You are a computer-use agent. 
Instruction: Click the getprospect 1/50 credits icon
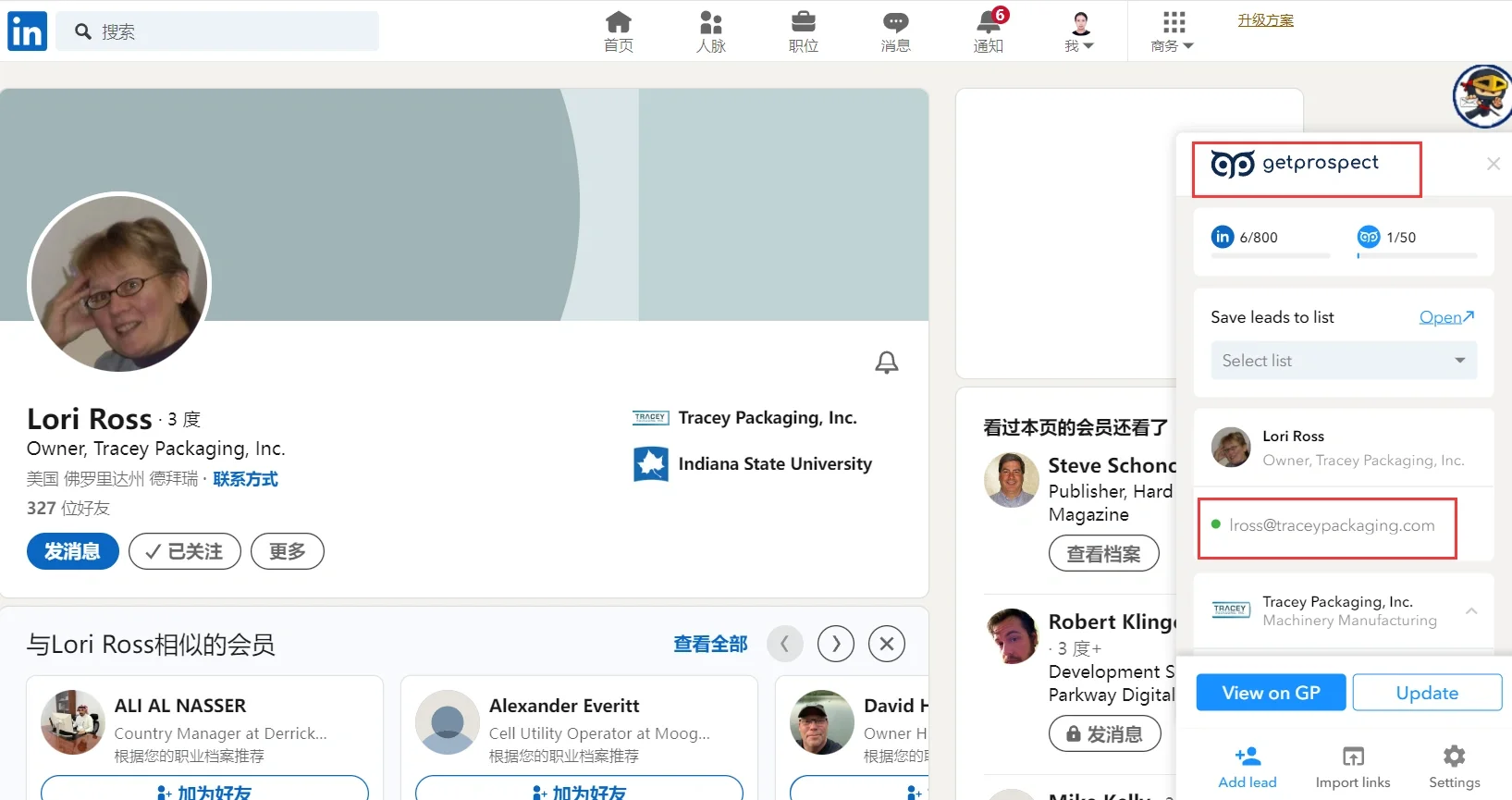point(1369,237)
